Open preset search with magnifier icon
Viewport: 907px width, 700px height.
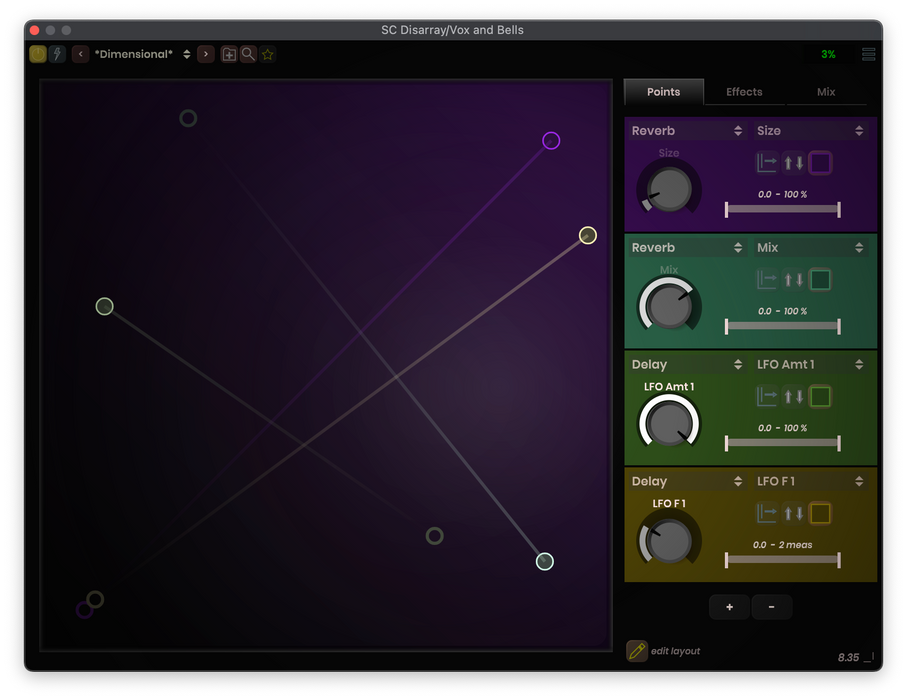pyautogui.click(x=248, y=54)
